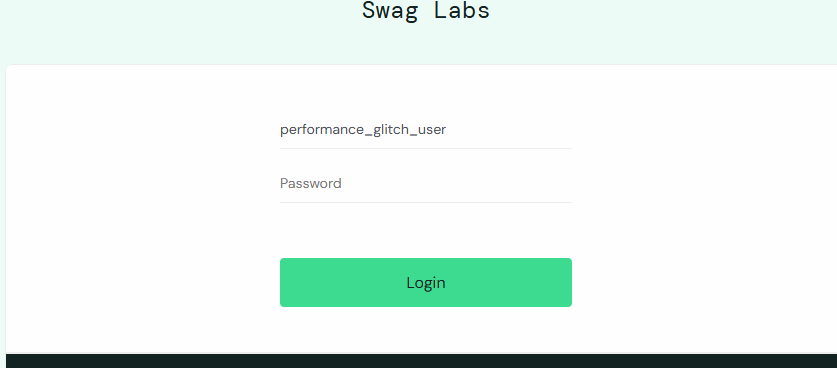Click the word Swag in the header
Viewport: 837px width, 368px height.
390,10
